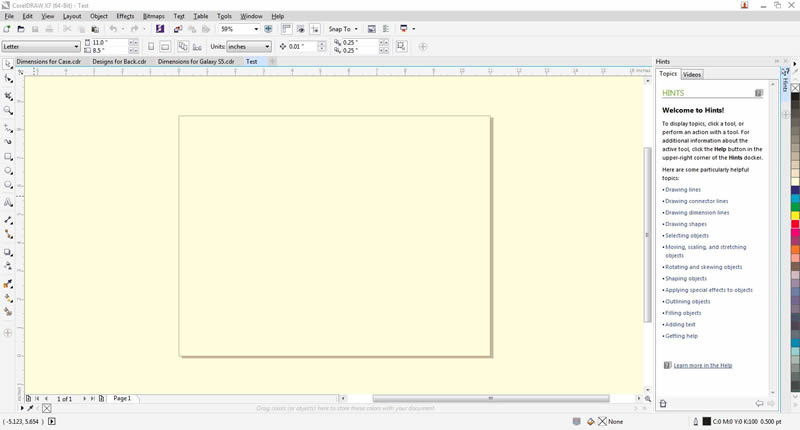Open 'Getting help' hint topic
800x430 pixels.
(681, 336)
